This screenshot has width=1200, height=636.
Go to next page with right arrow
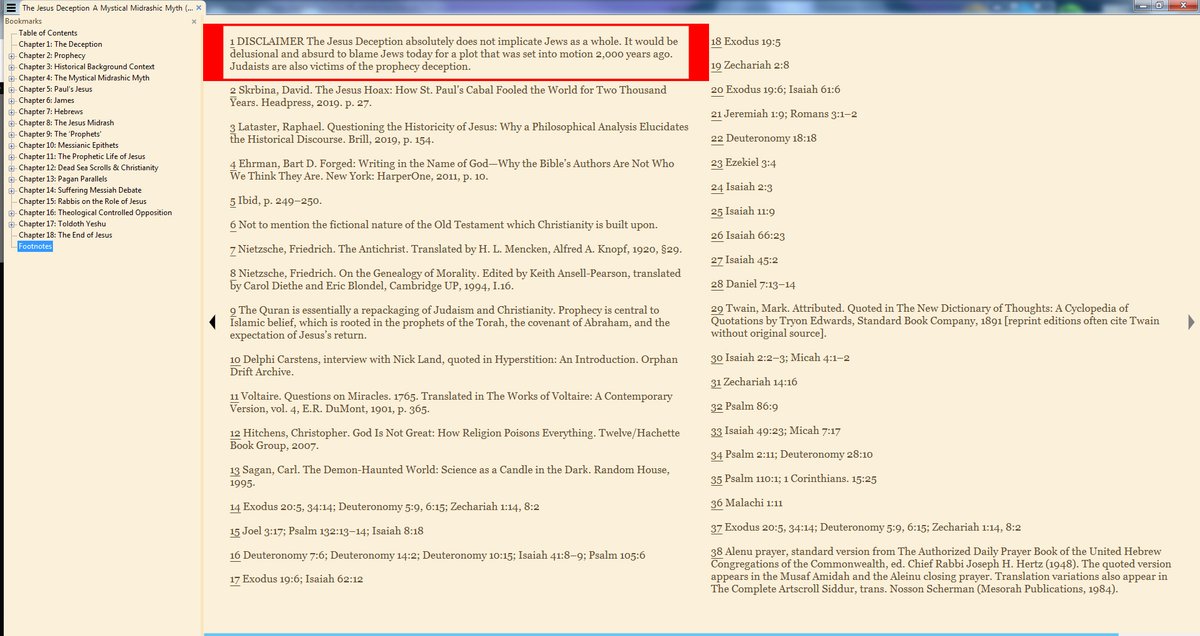[1191, 321]
